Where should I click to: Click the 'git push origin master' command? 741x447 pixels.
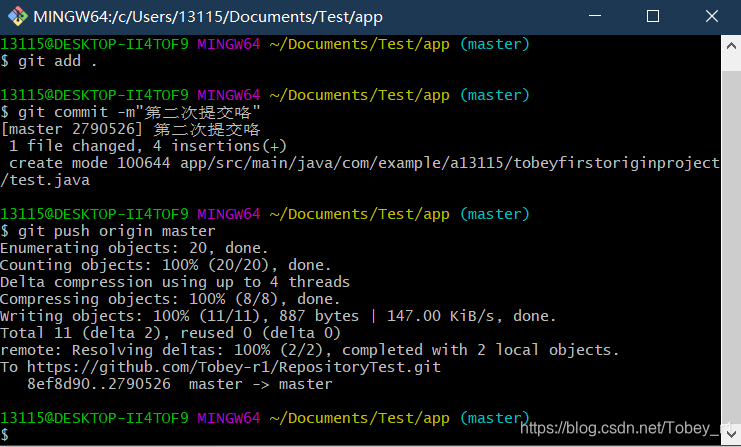click(108, 231)
